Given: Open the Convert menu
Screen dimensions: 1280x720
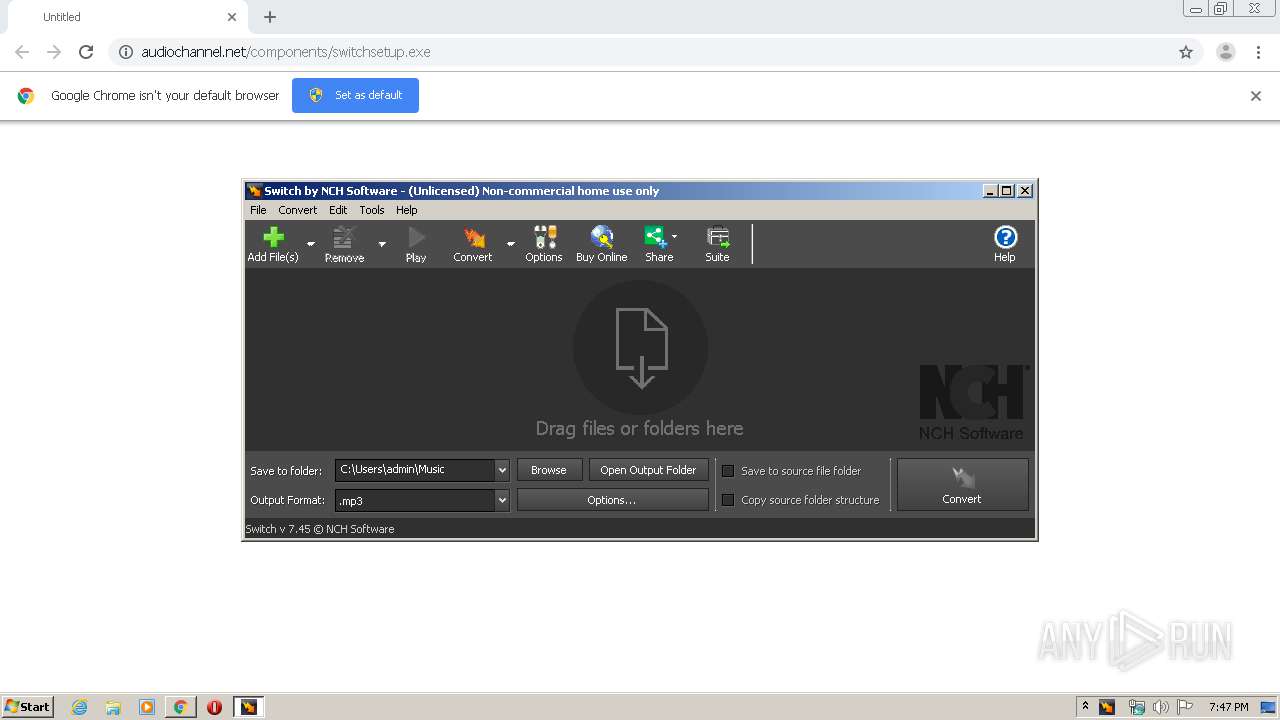Looking at the screenshot, I should tap(298, 210).
